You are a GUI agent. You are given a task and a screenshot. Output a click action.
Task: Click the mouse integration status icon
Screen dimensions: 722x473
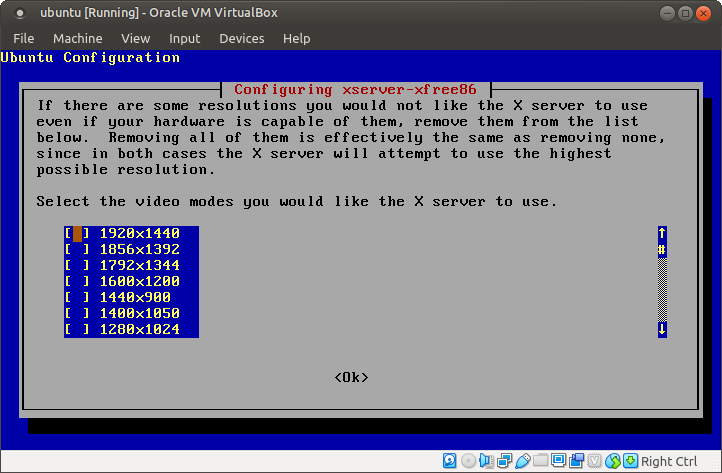click(613, 461)
